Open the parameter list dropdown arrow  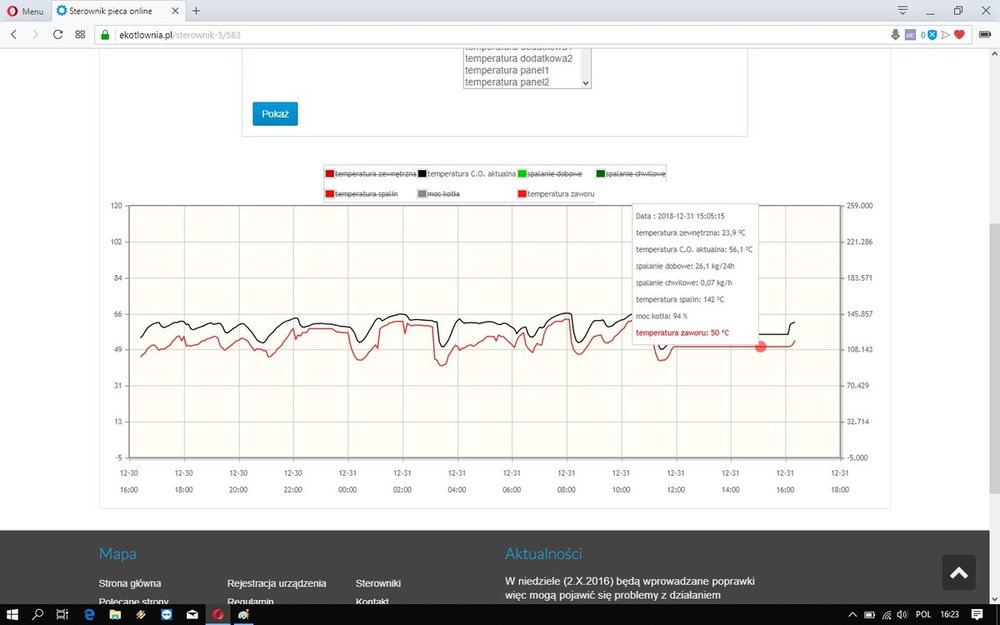coord(585,82)
